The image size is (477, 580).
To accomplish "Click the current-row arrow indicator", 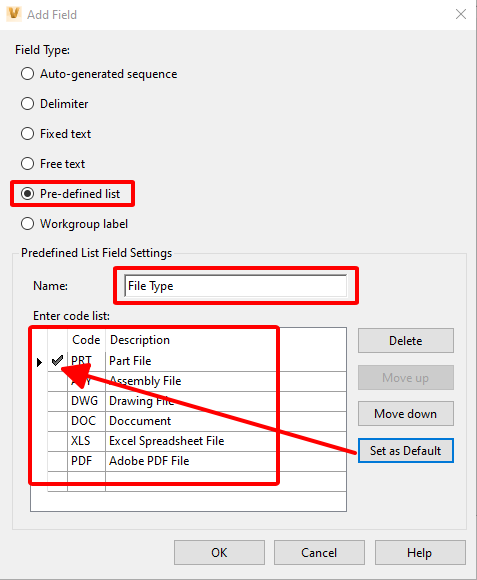I will click(x=39, y=362).
